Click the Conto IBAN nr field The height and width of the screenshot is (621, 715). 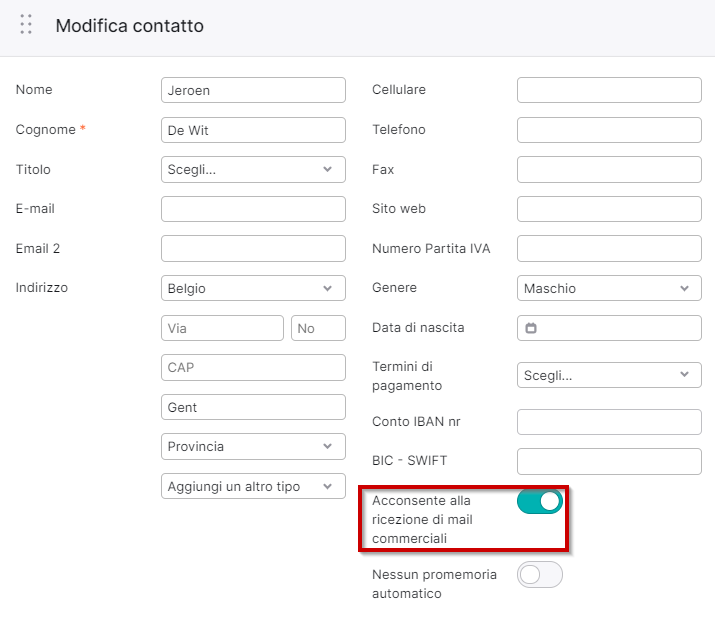[609, 422]
